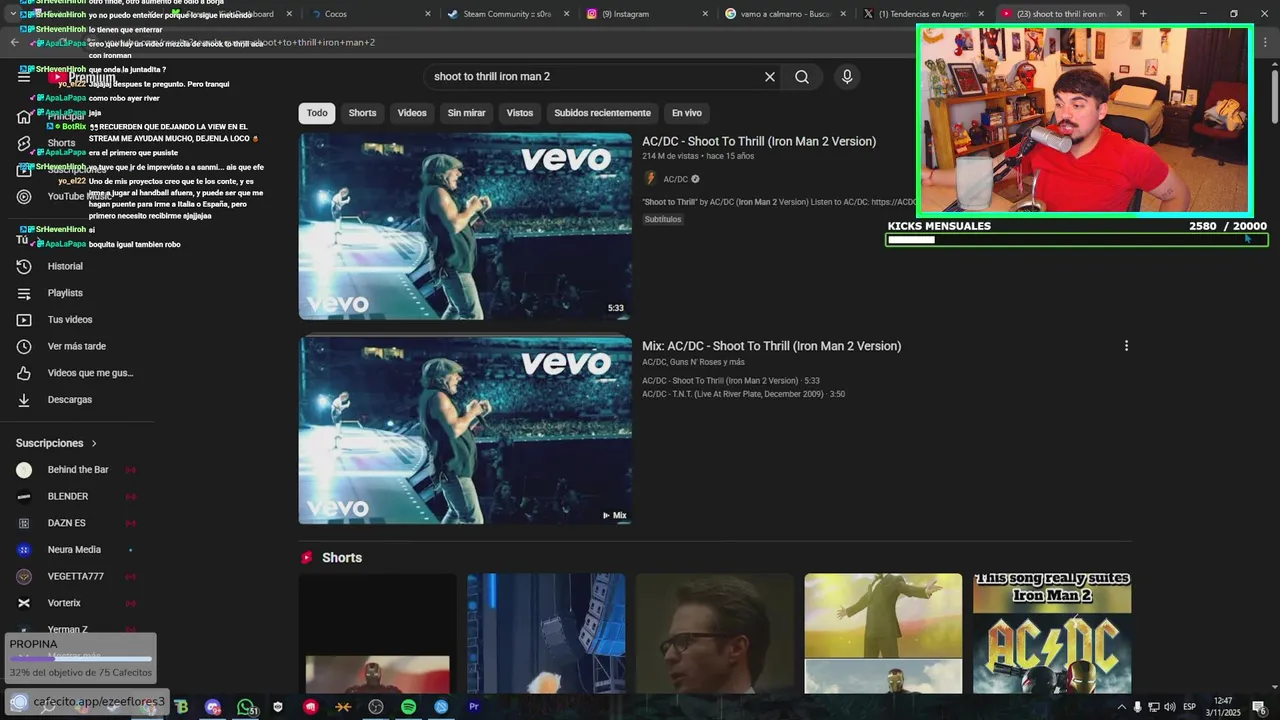The width and height of the screenshot is (1280, 720).
Task: Select the Todo filter chip
Action: click(x=317, y=113)
